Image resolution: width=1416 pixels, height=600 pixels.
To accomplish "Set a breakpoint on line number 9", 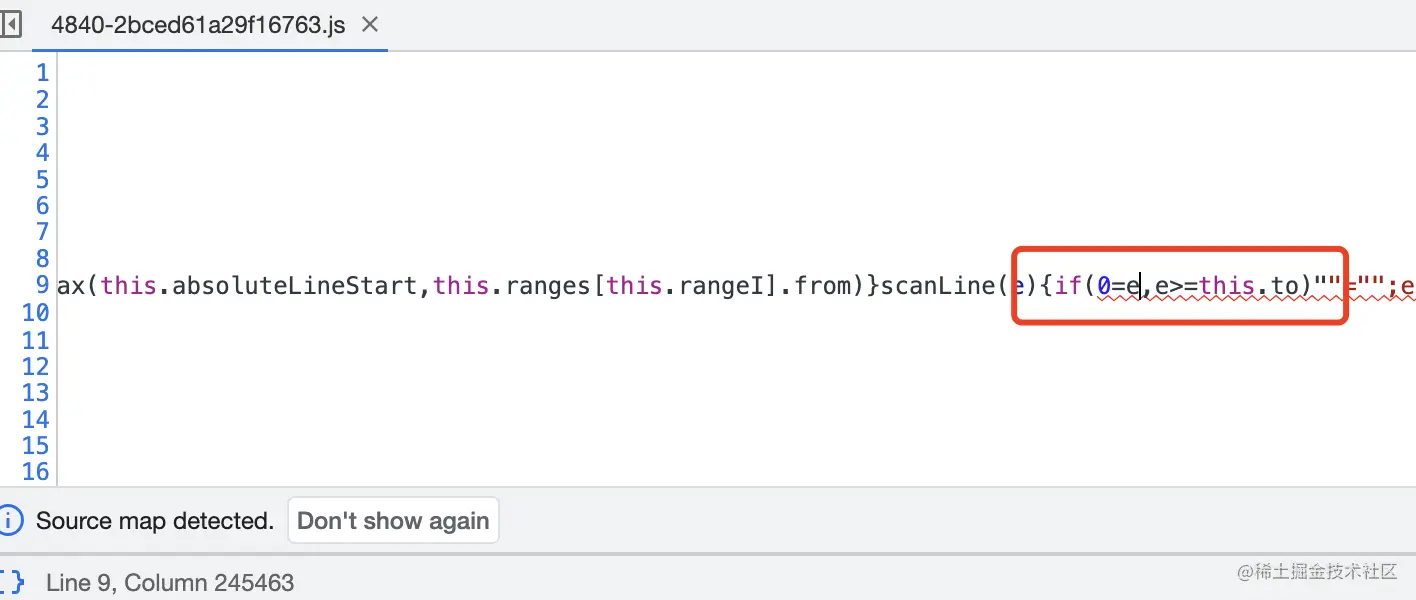I will click(42, 285).
